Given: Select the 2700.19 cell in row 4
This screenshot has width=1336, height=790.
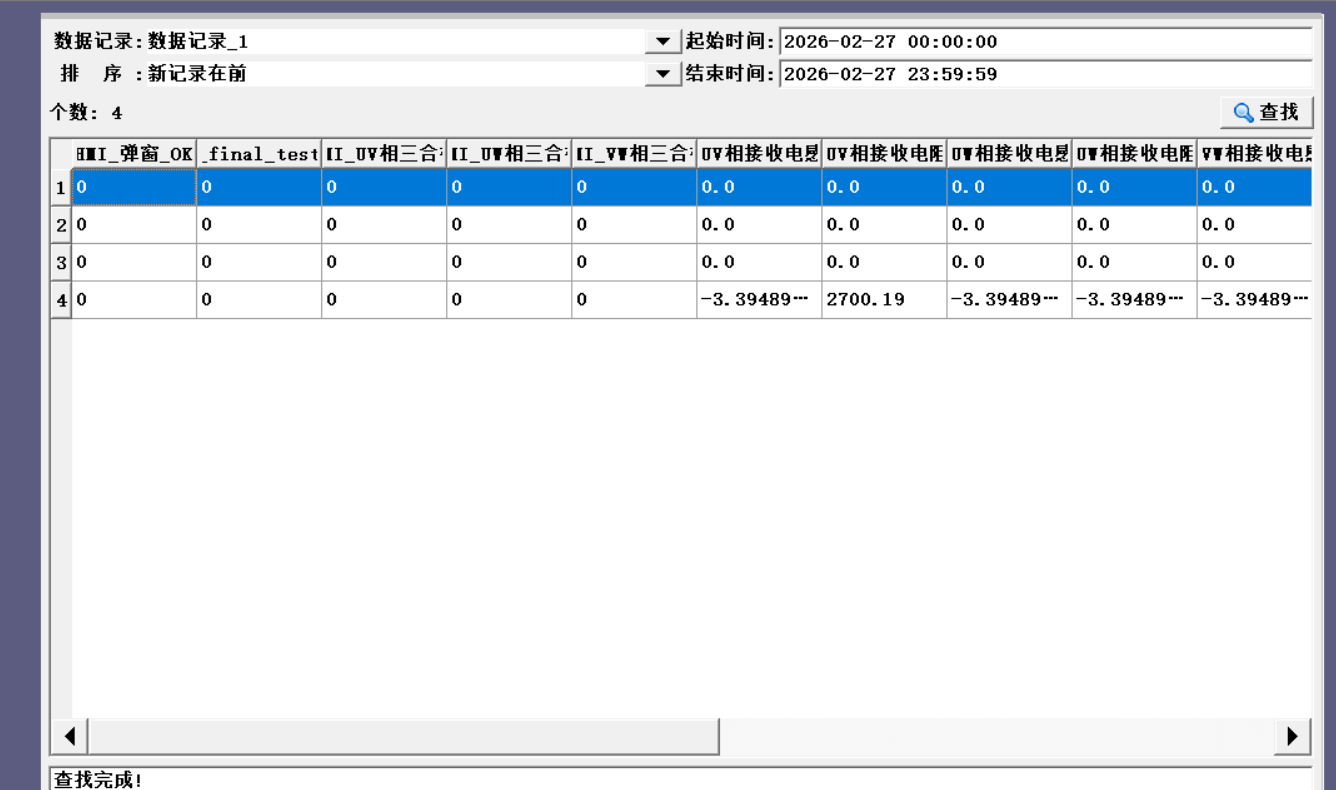Looking at the screenshot, I should 884,300.
